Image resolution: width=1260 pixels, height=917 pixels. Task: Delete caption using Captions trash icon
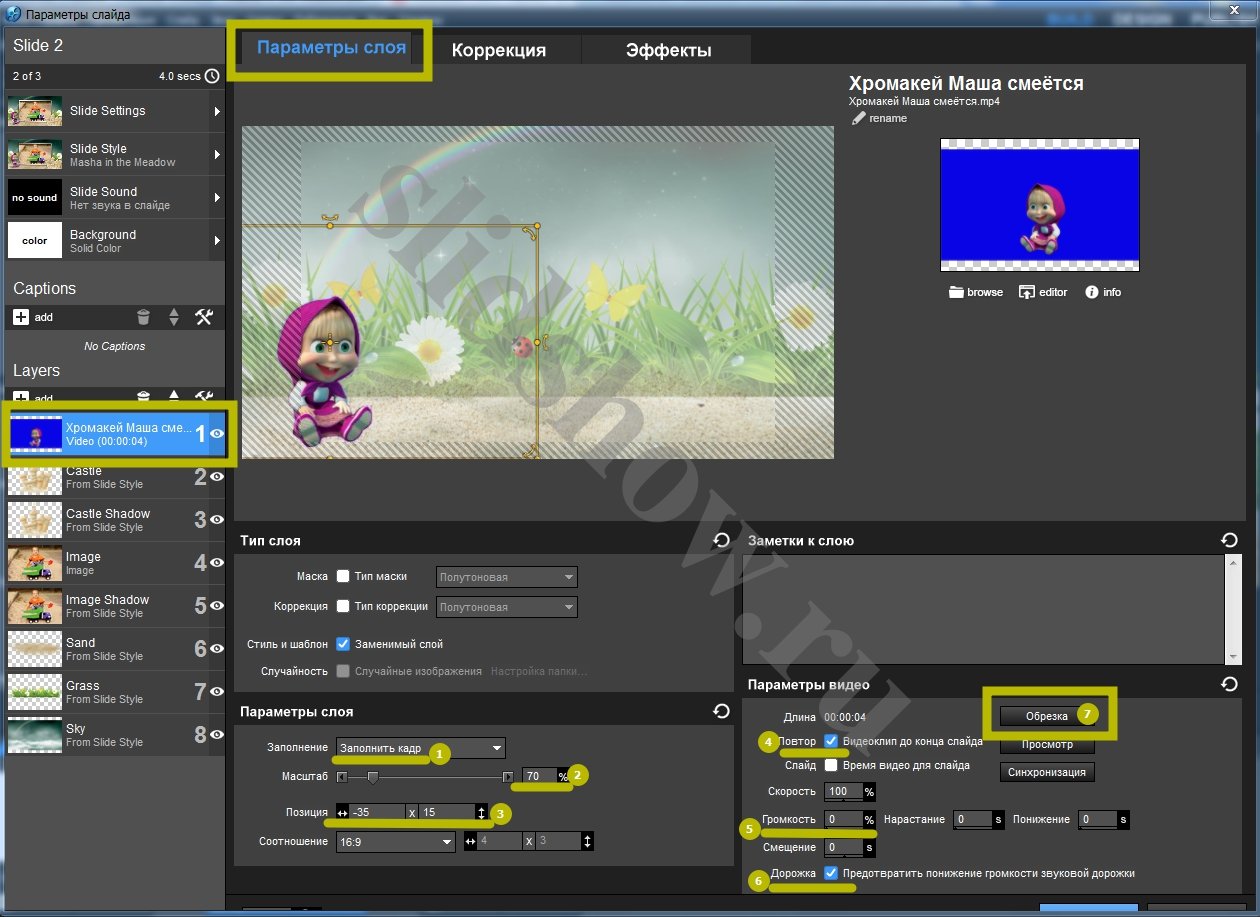144,317
